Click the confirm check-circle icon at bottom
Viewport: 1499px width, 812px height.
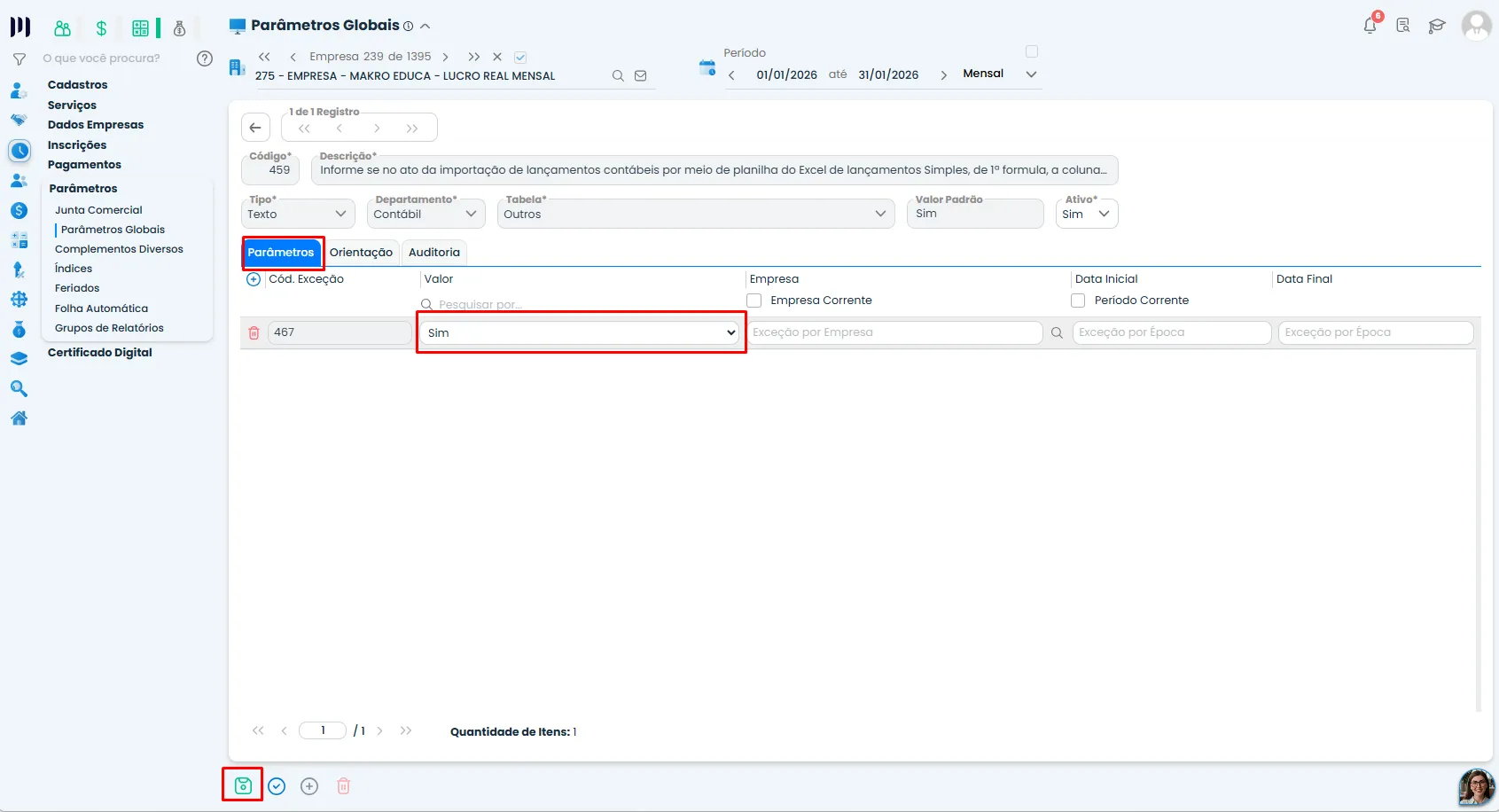(277, 786)
